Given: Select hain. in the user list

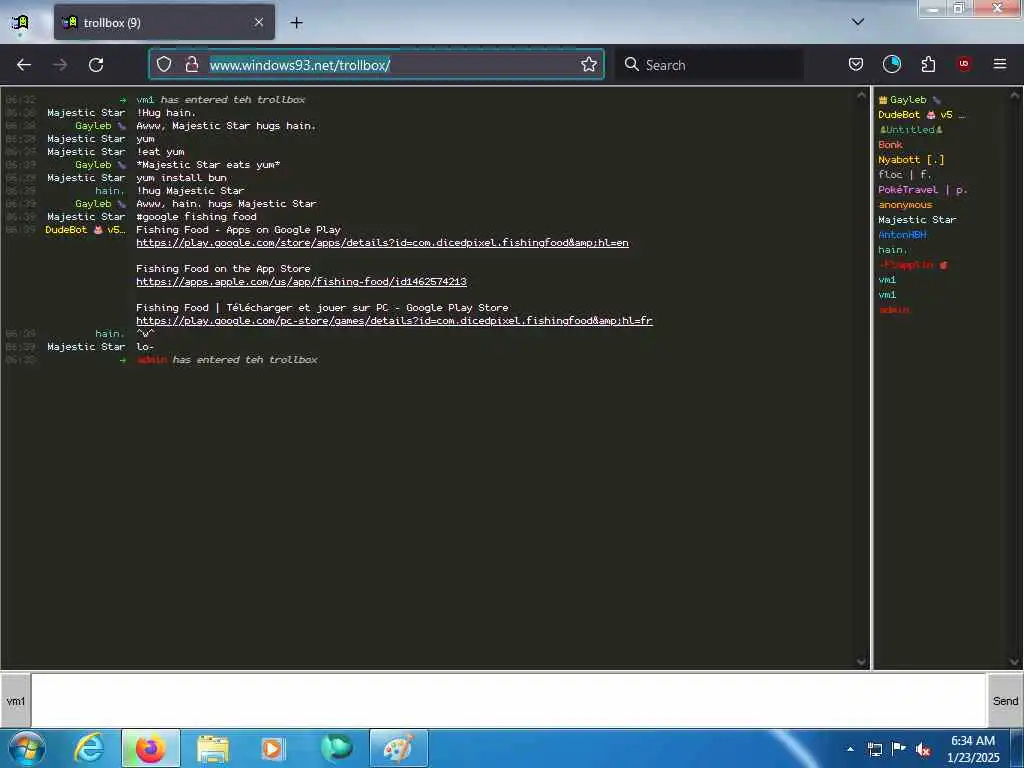Looking at the screenshot, I should click(892, 250).
